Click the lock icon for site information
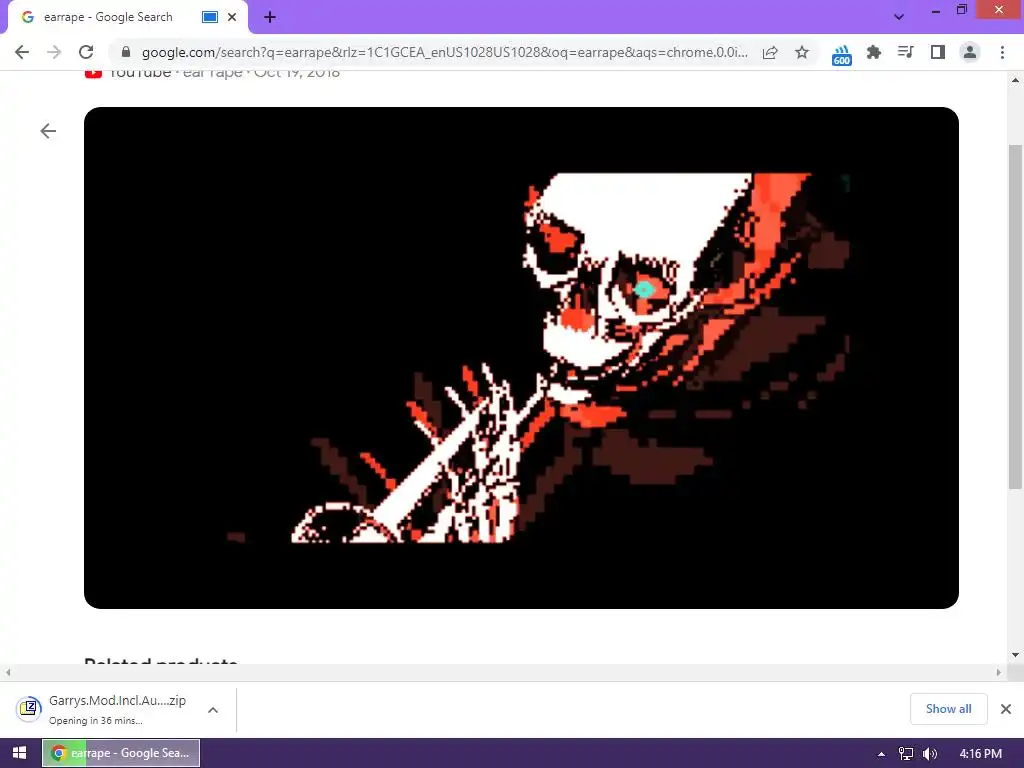Viewport: 1024px width, 768px height. pyautogui.click(x=126, y=52)
